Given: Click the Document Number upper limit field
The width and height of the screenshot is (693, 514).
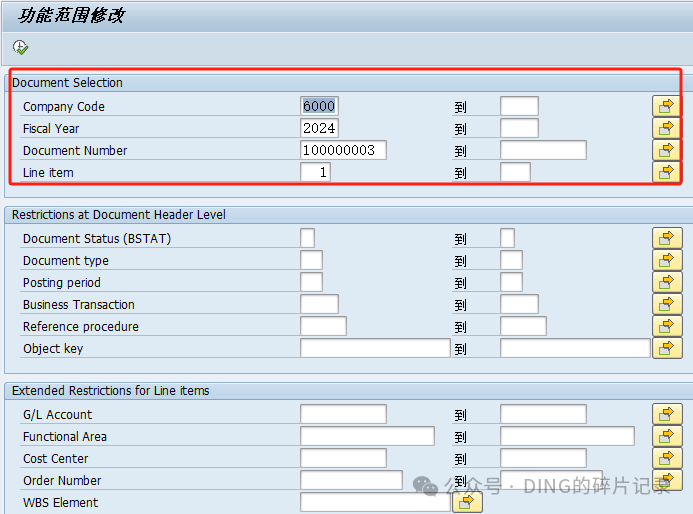Looking at the screenshot, I should point(543,150).
